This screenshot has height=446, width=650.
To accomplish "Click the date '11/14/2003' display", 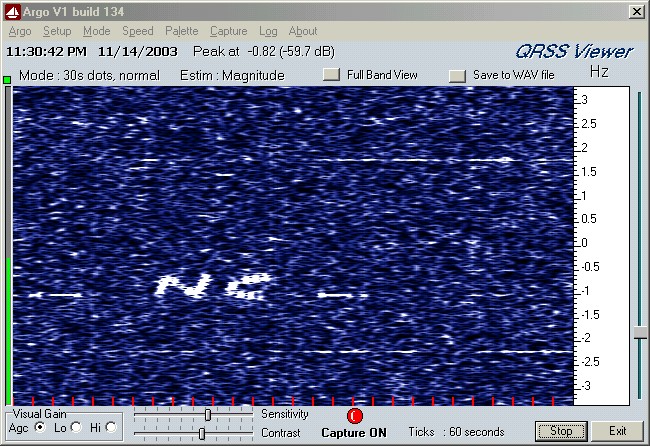I will click(138, 52).
